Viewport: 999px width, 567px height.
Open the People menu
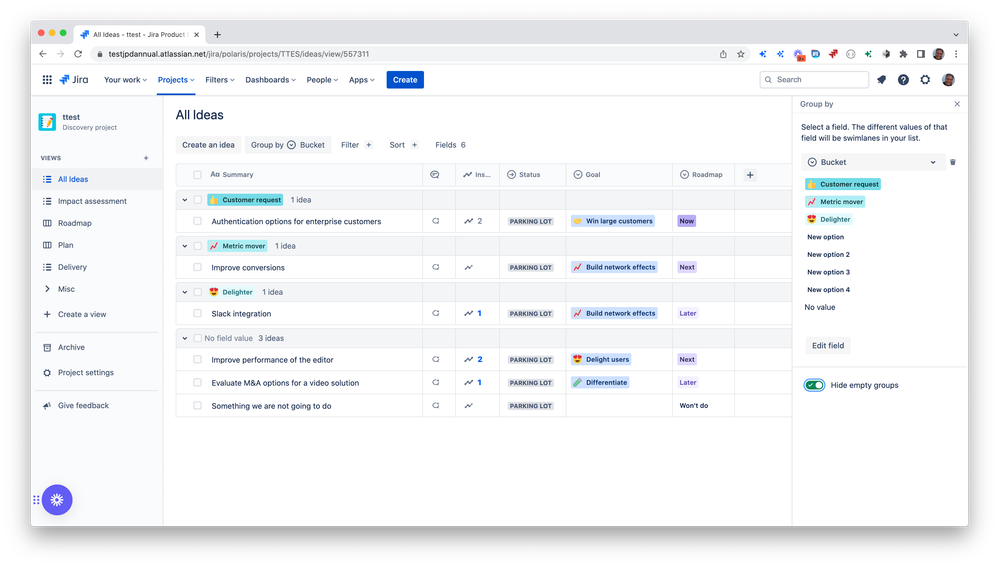(322, 80)
